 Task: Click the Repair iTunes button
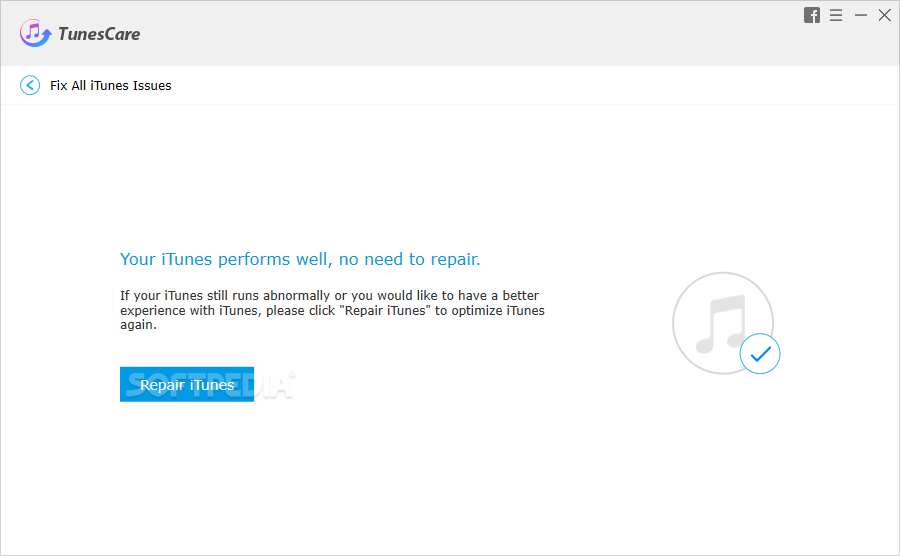click(x=187, y=384)
